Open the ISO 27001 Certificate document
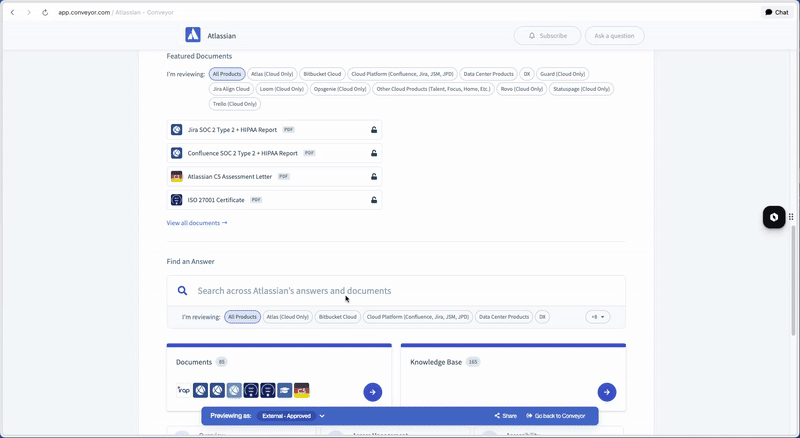 coord(274,200)
